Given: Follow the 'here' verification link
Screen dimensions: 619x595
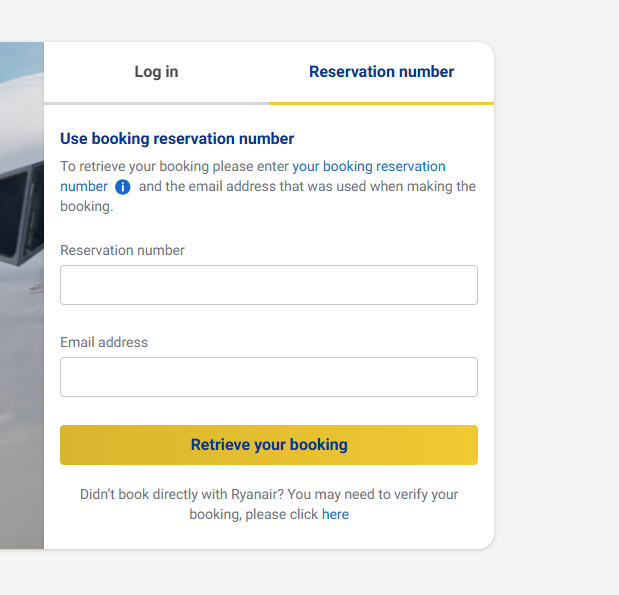Looking at the screenshot, I should pos(335,515).
